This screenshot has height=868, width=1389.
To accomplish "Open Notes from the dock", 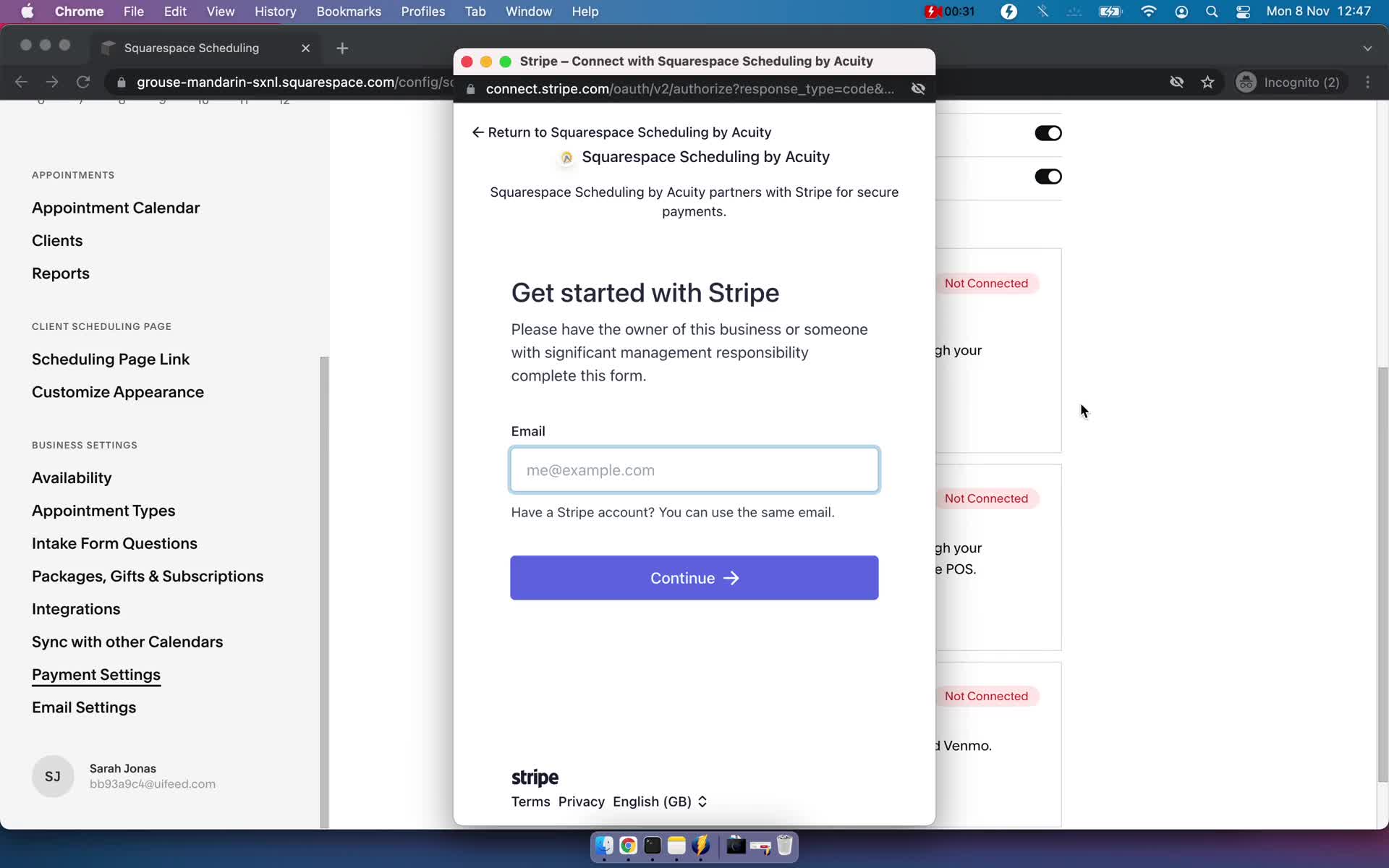I will point(676,846).
